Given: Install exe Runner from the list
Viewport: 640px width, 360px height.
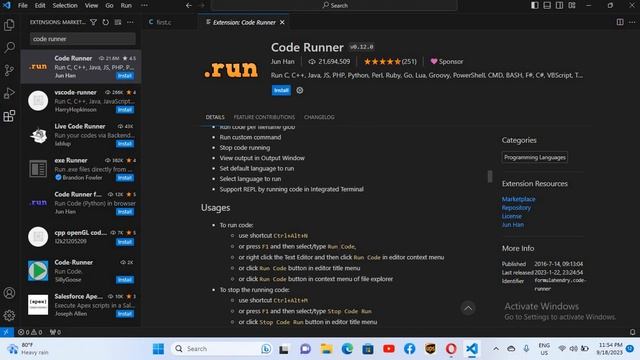Looking at the screenshot, I should tap(124, 178).
